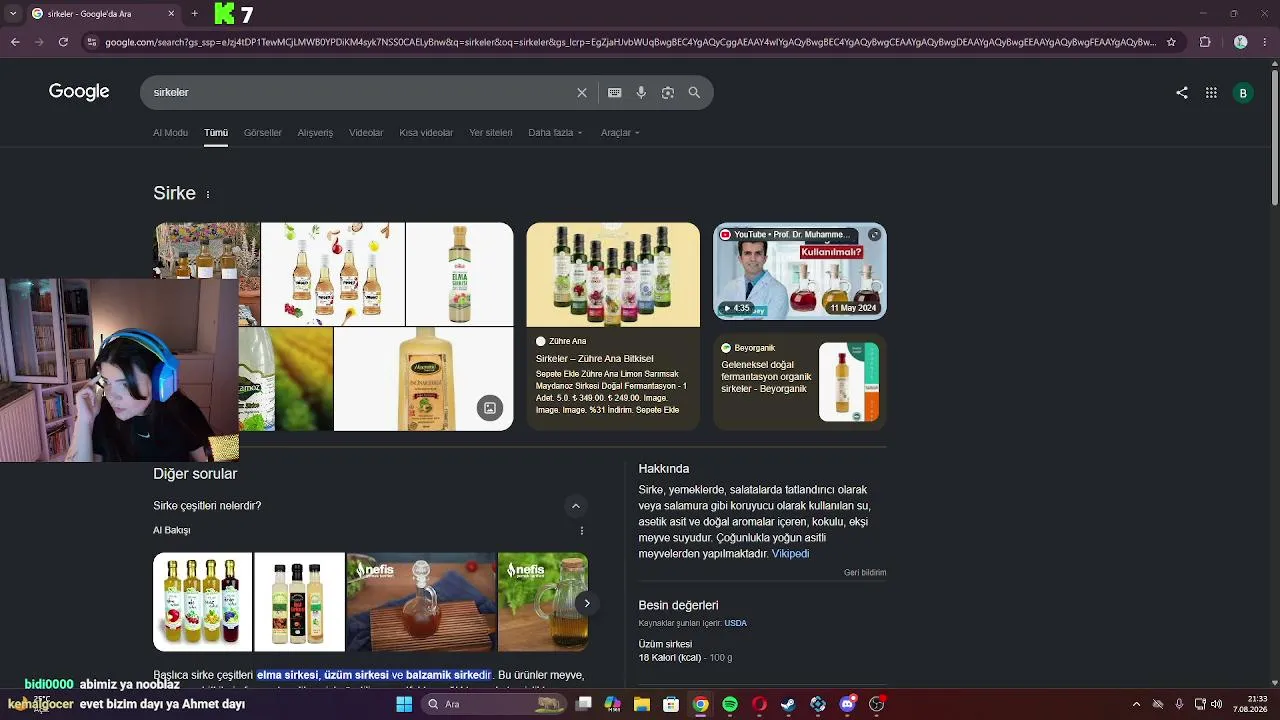
Task: Open Steam from the taskbar
Action: pos(789,704)
